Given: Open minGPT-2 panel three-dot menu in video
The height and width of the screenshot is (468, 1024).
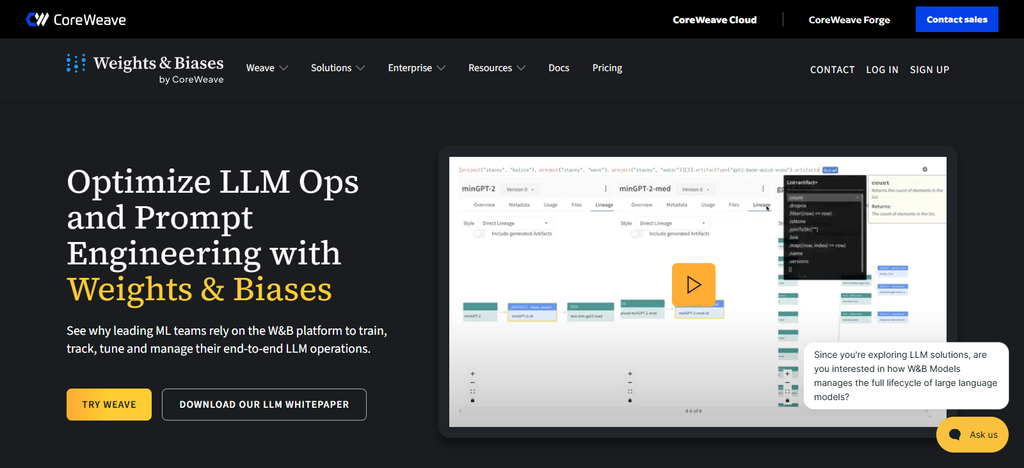Looking at the screenshot, I should point(605,189).
